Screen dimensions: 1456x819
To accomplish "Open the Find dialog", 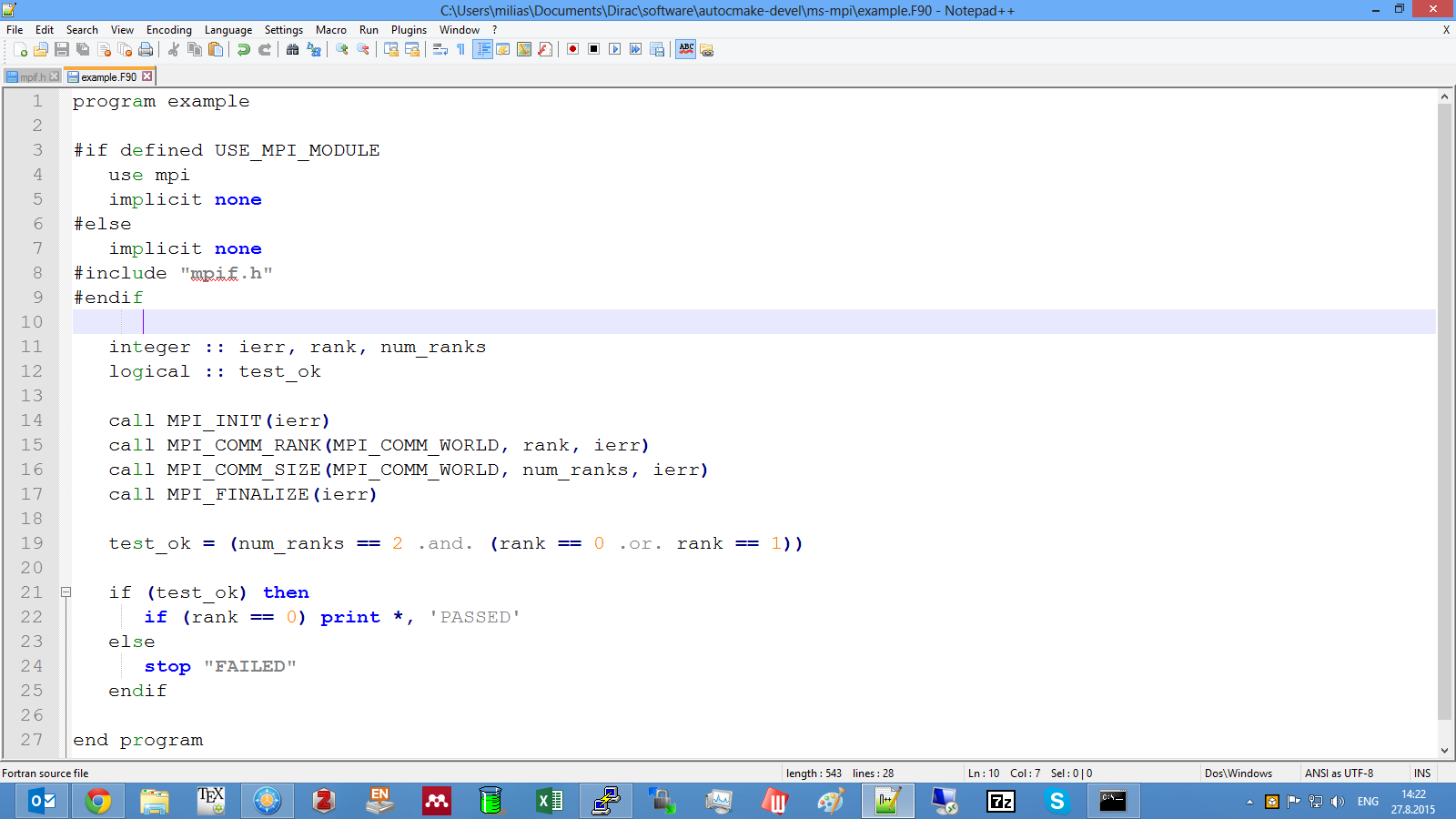I will click(291, 50).
